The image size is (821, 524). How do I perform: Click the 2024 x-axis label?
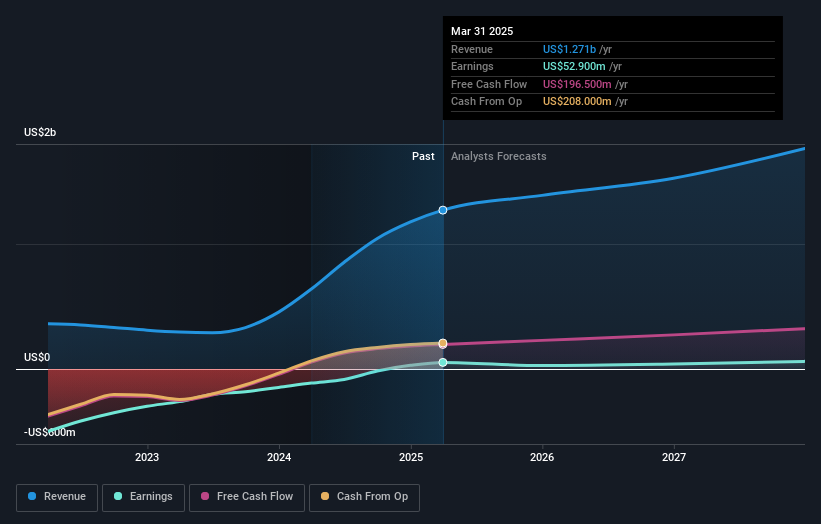click(279, 458)
